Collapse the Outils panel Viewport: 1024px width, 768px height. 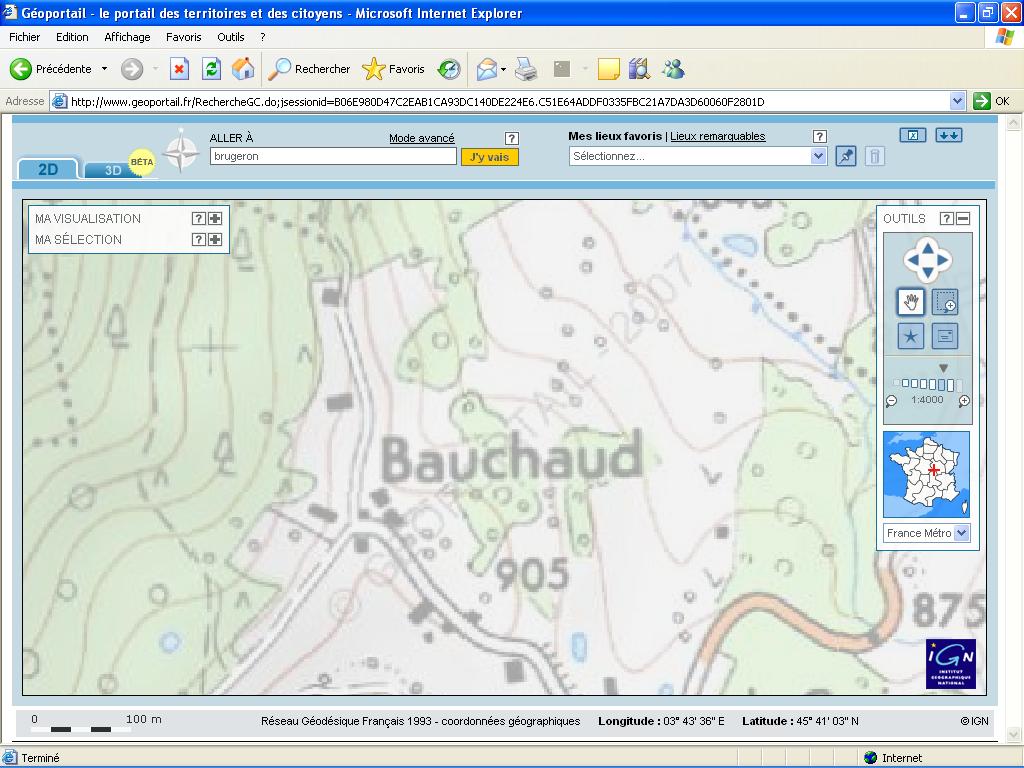point(963,219)
